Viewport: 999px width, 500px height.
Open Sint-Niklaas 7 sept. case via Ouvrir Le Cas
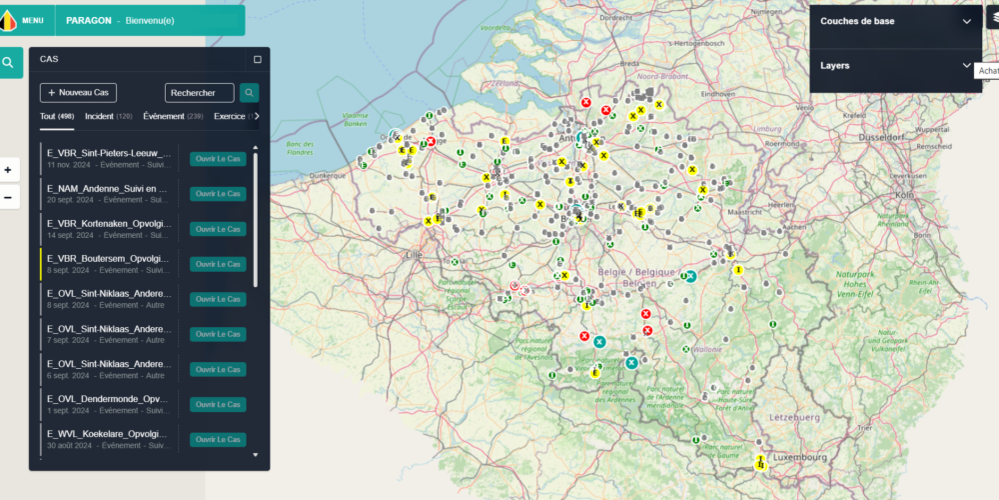[x=218, y=334]
